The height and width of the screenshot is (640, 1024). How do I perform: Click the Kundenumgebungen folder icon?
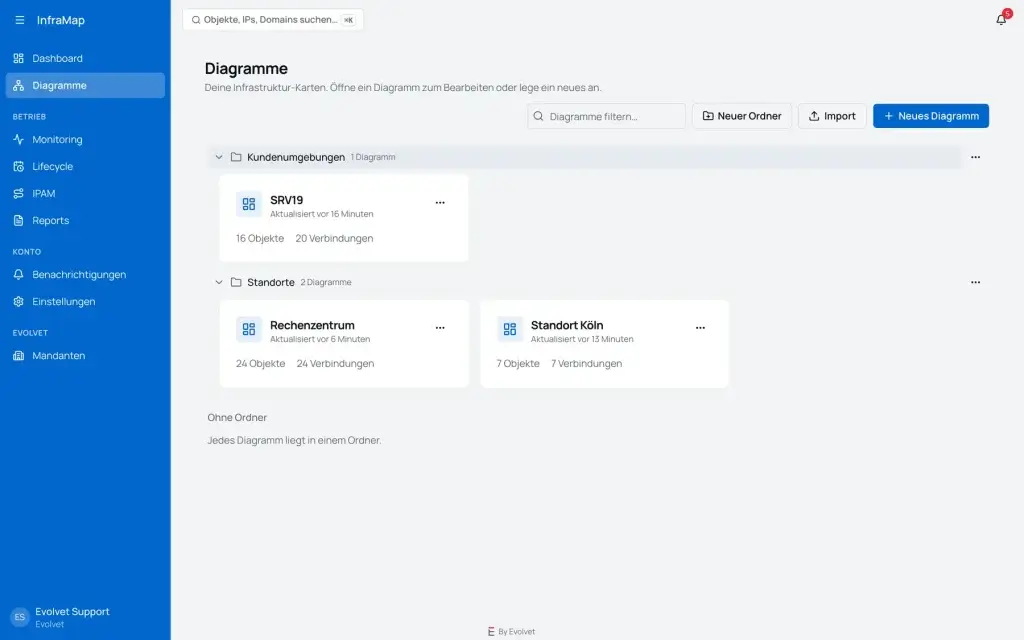click(x=236, y=157)
